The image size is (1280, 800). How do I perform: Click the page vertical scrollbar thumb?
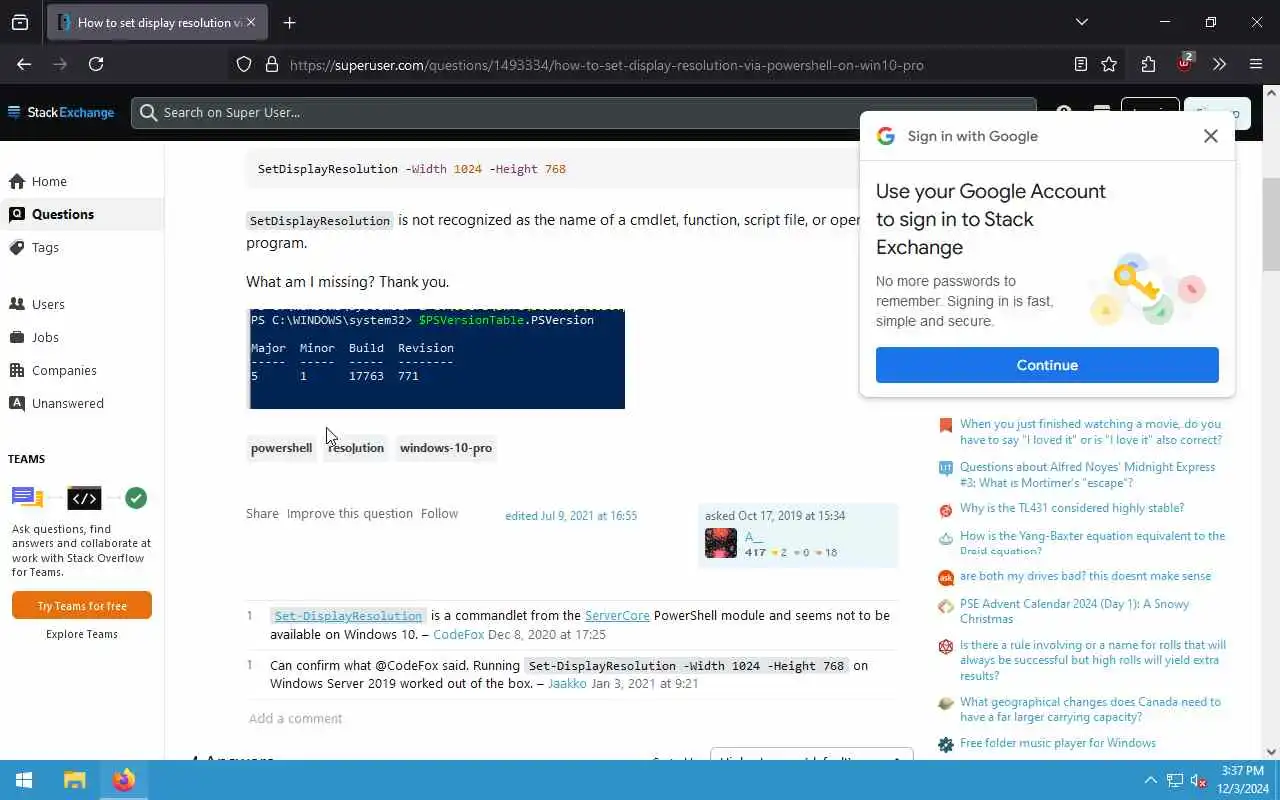(1271, 225)
